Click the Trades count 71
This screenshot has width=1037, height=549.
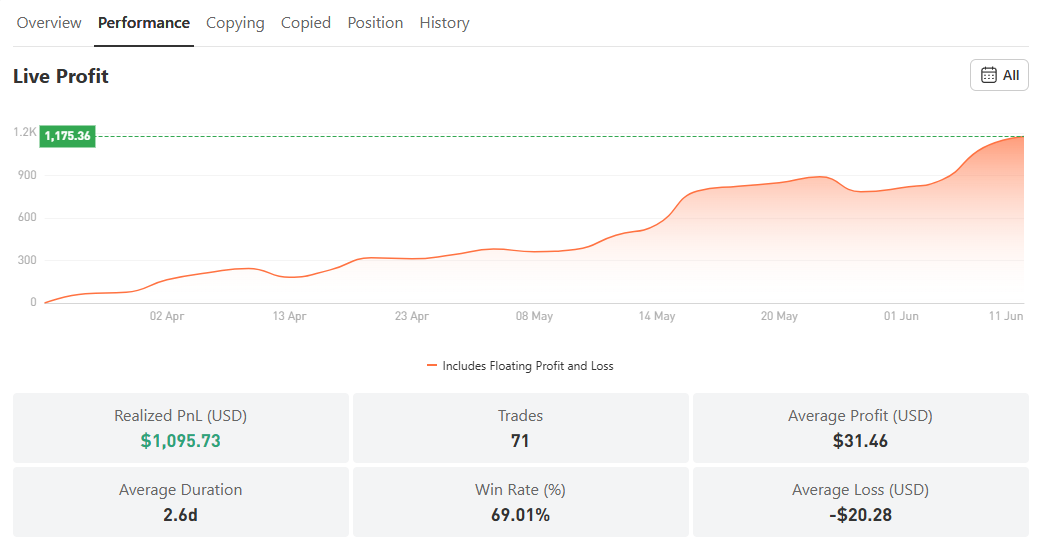(520, 441)
